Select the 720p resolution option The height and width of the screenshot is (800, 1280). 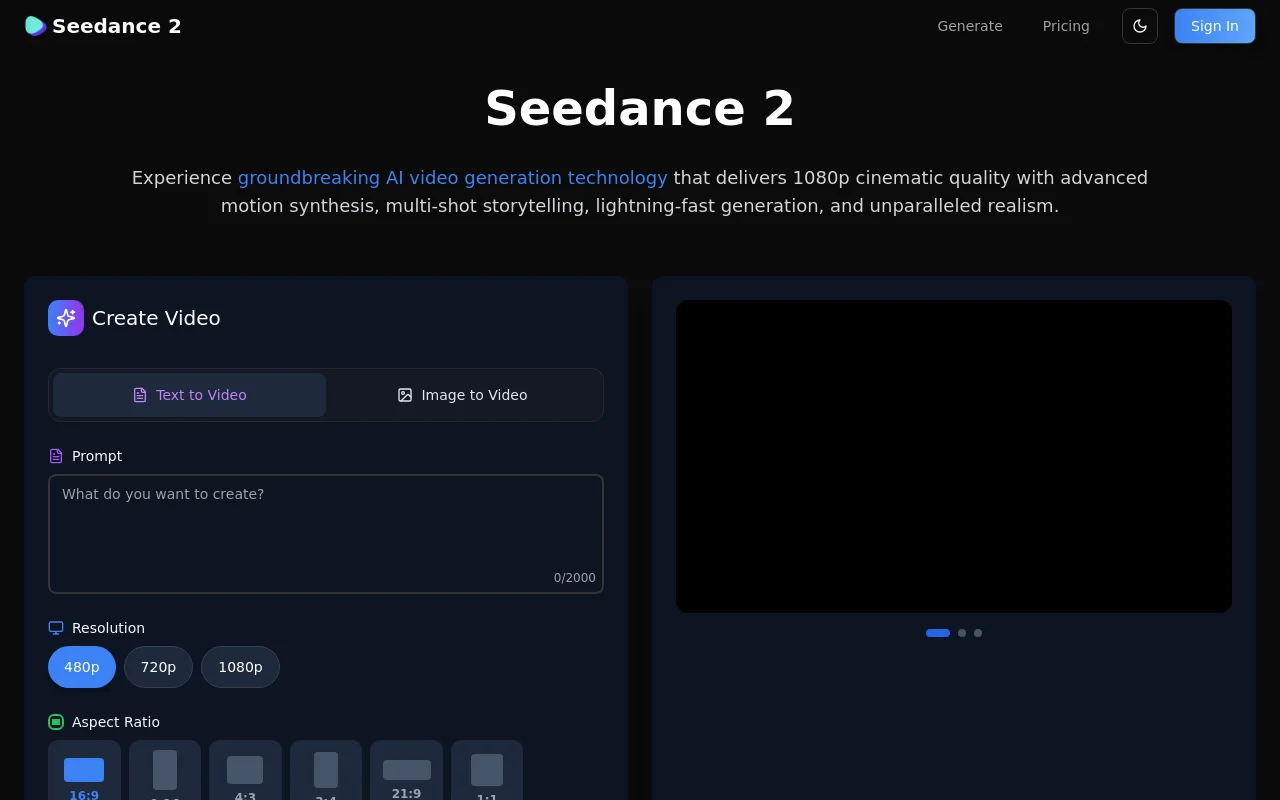158,667
